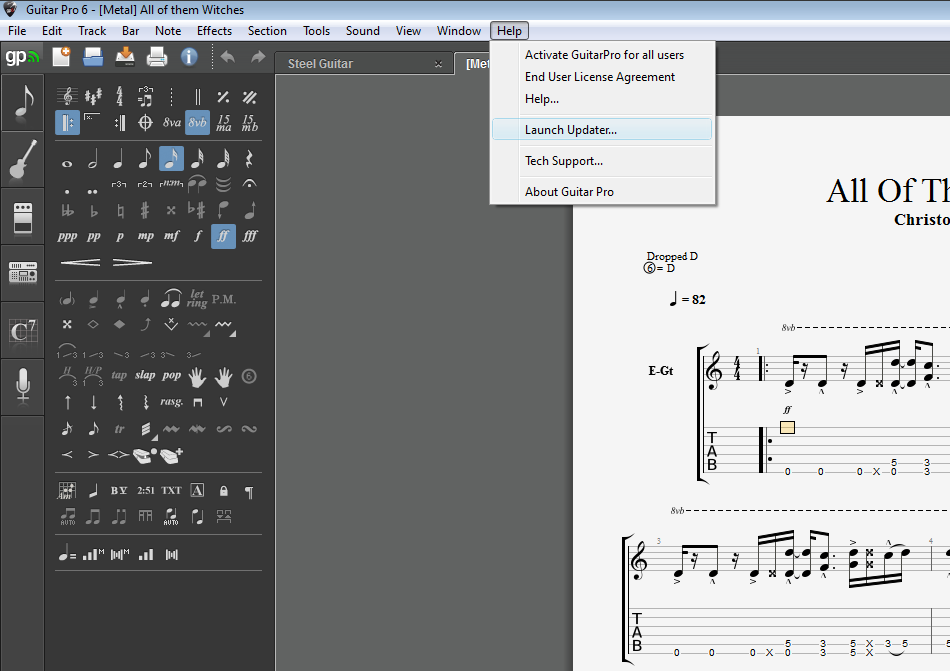The image size is (950, 671).
Task: Open the gp online logo button
Action: click(x=22, y=57)
